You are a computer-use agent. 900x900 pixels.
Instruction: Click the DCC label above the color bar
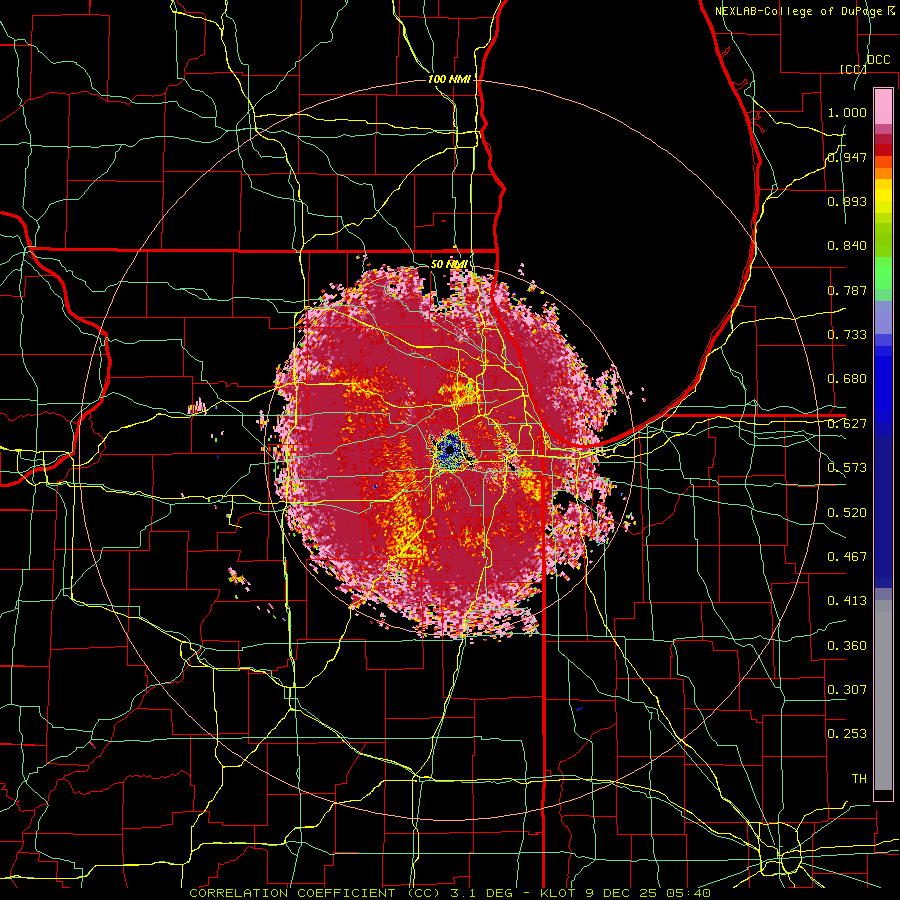878,60
